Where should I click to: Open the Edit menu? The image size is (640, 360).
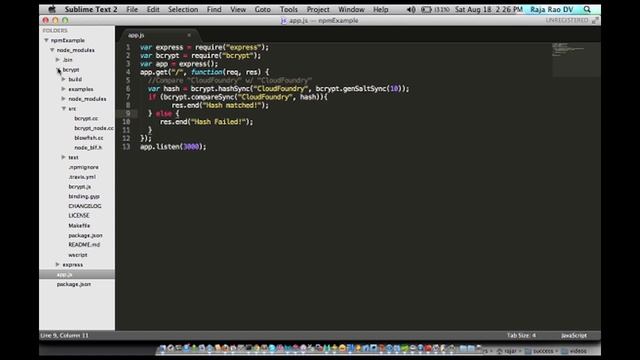click(x=153, y=9)
